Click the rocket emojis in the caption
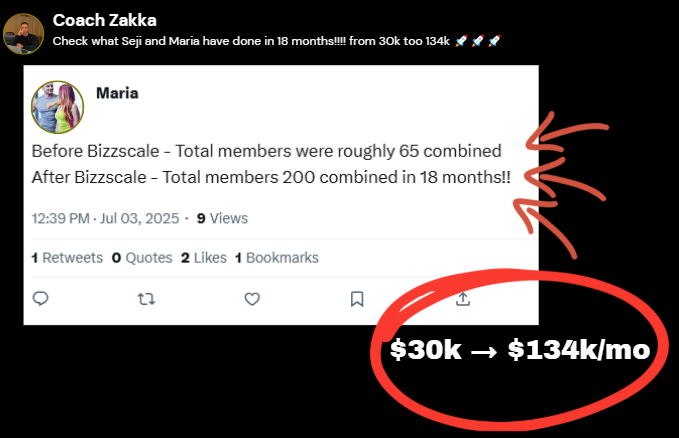Screen dimensions: 679x438 (x=477, y=41)
